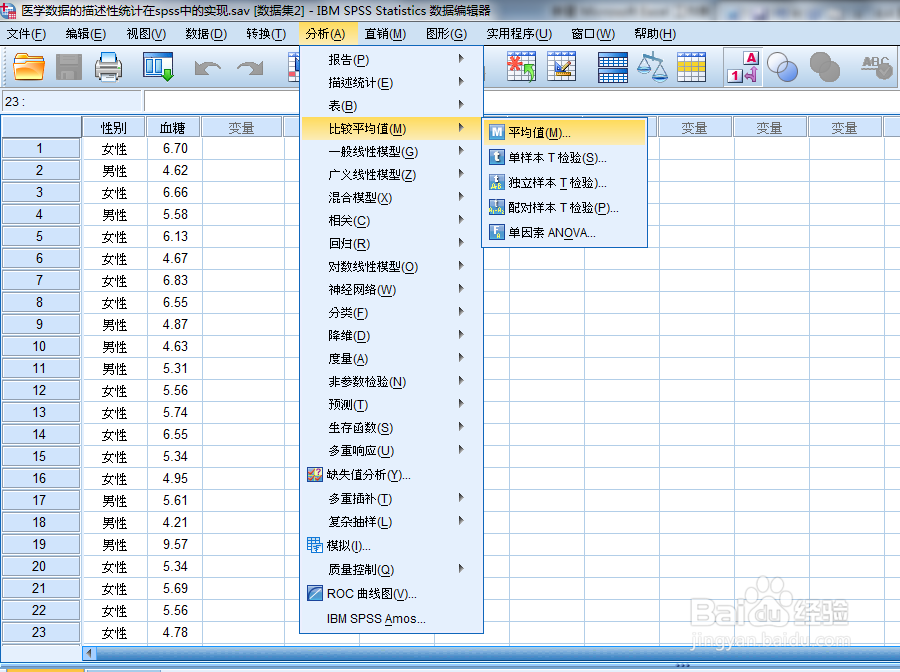The width and height of the screenshot is (900, 672).
Task: Open the 直销(M) menu
Action: tap(385, 34)
